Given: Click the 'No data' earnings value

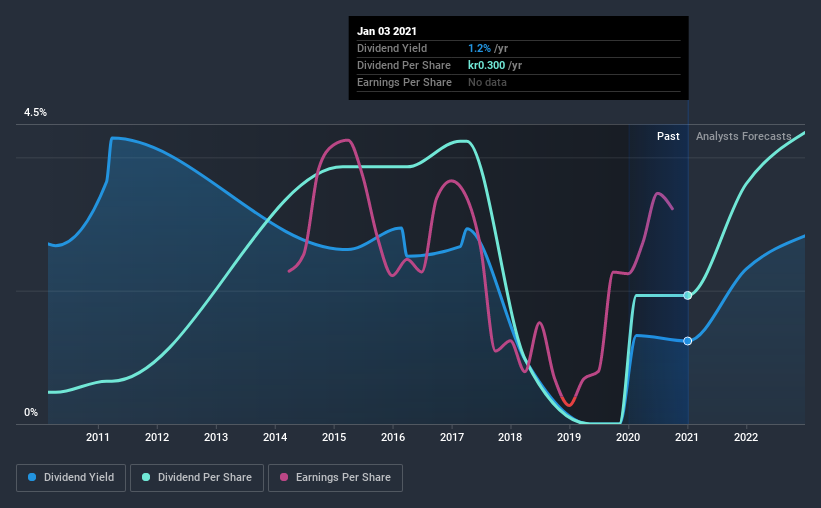Looking at the screenshot, I should (487, 82).
